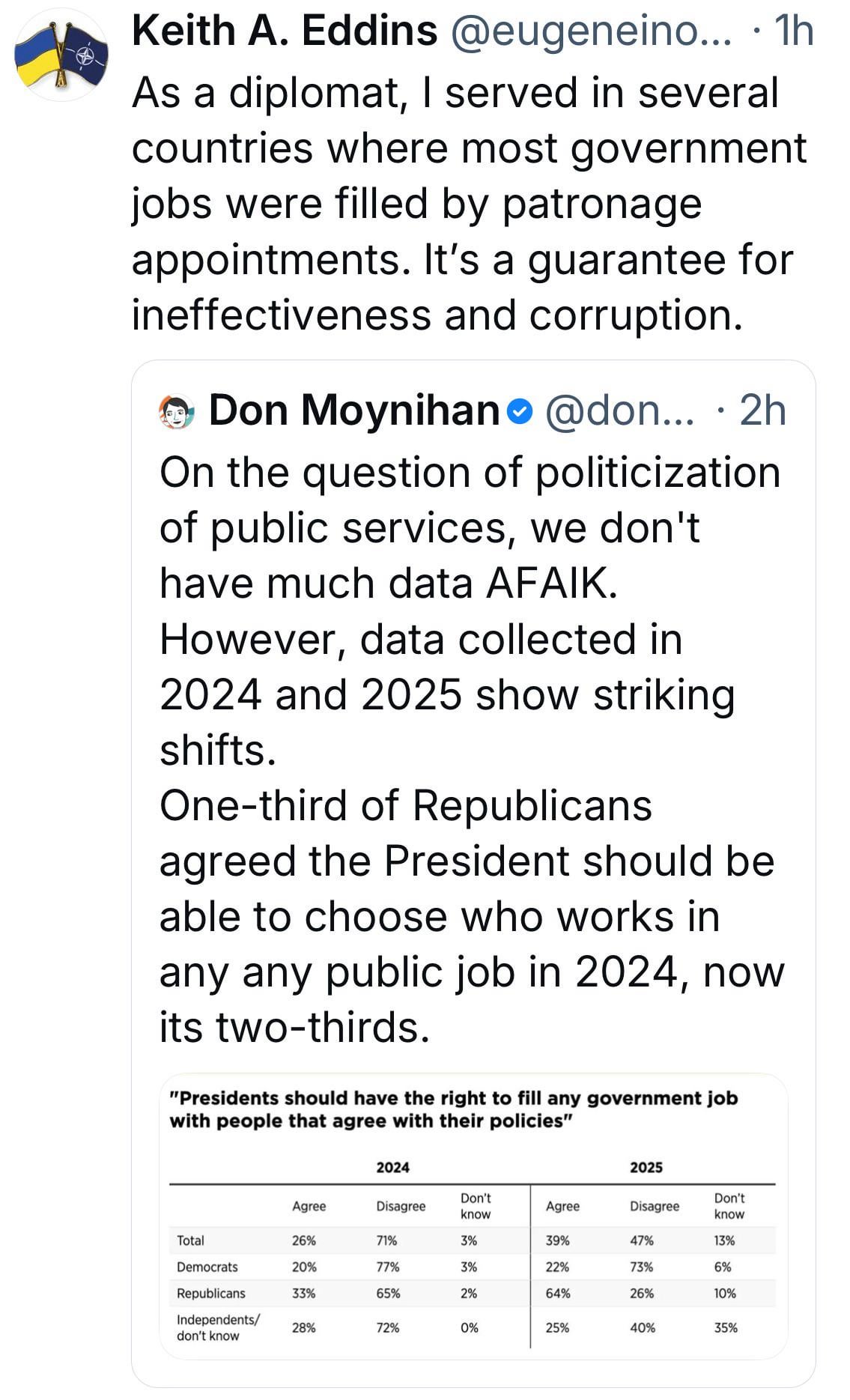Click the @eugeneino... handle
The height and width of the screenshot is (1400, 850).
click(x=590, y=31)
